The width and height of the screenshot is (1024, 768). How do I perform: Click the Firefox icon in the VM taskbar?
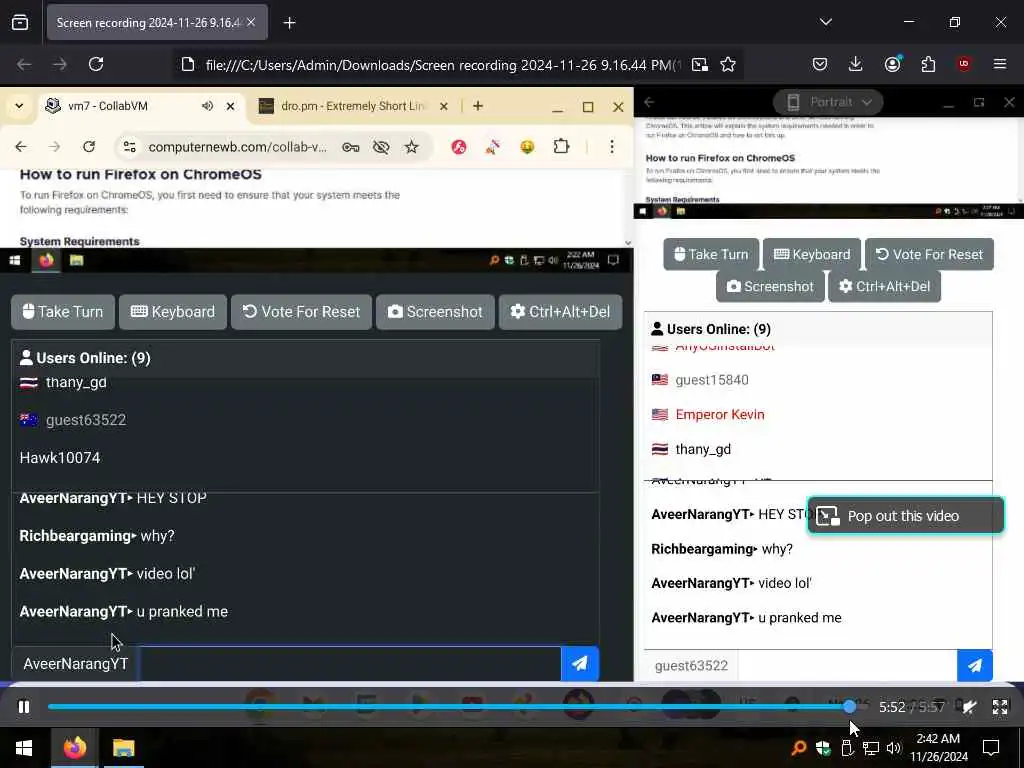[46, 261]
